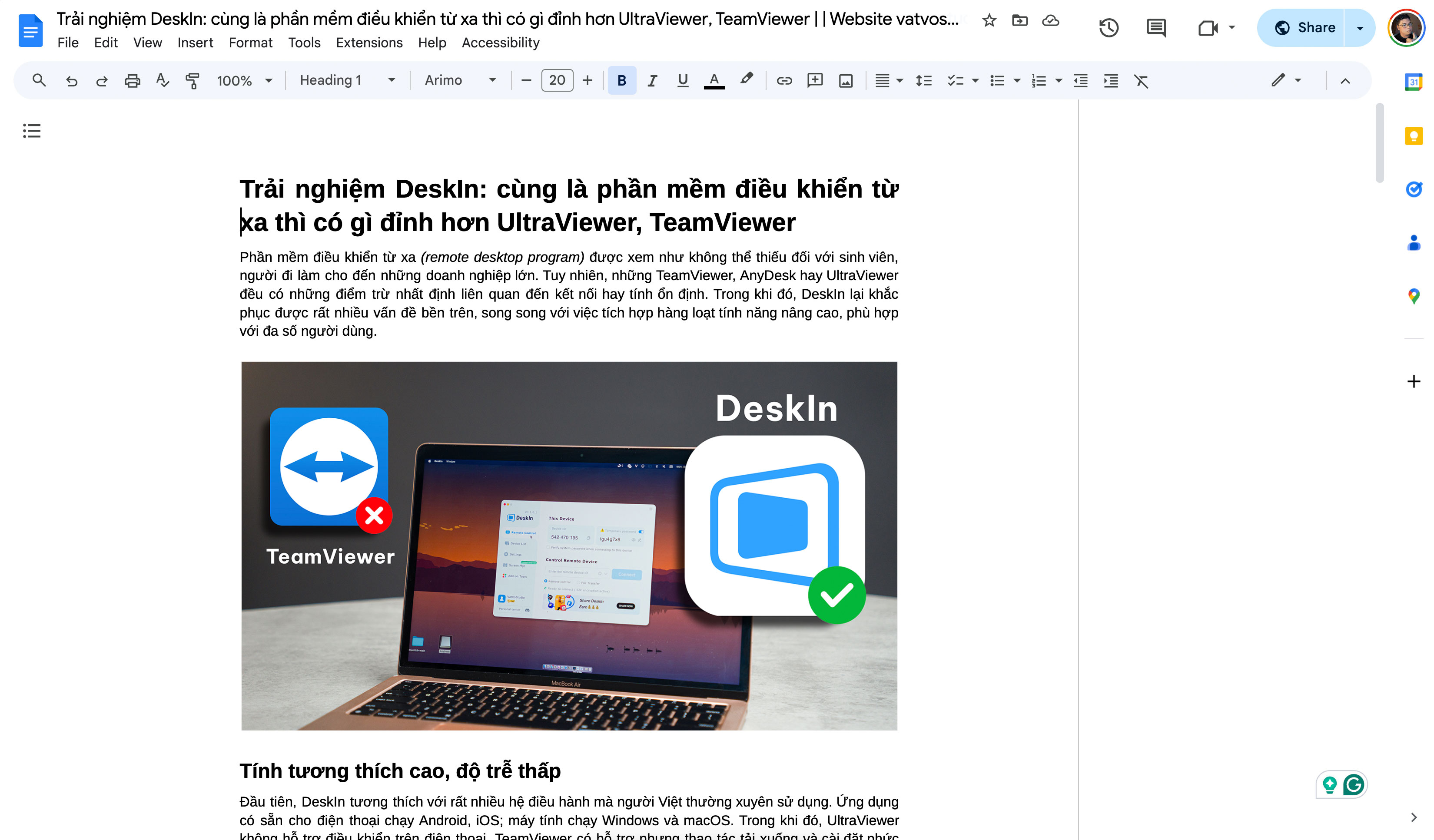Screen dimensions: 1434x840
Task: Drag the font size stepper up
Action: point(589,80)
